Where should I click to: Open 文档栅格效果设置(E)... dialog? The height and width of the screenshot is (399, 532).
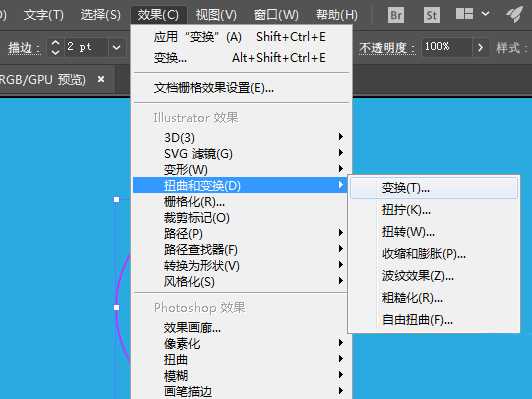click(x=242, y=88)
